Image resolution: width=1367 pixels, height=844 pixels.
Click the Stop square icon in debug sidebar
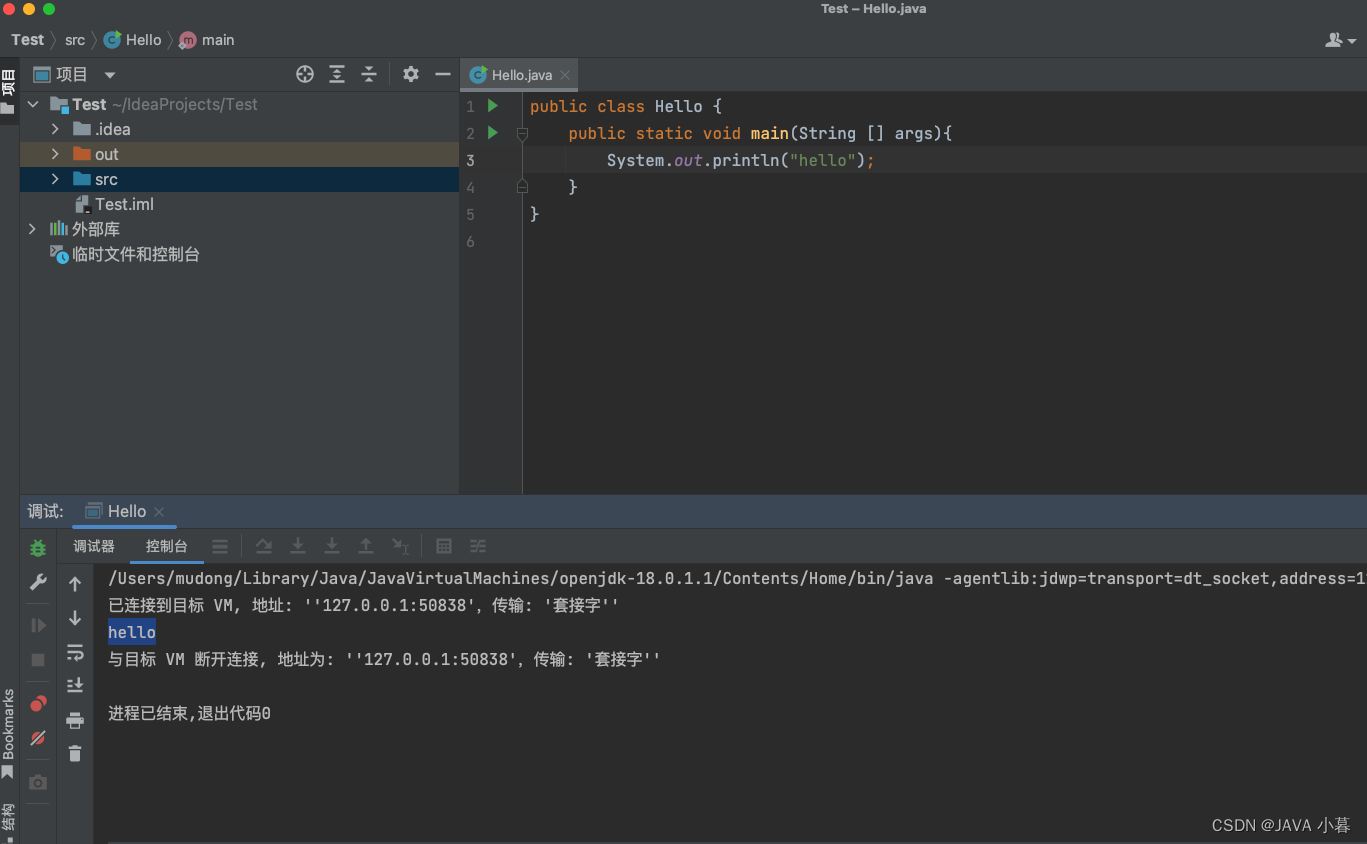38,660
